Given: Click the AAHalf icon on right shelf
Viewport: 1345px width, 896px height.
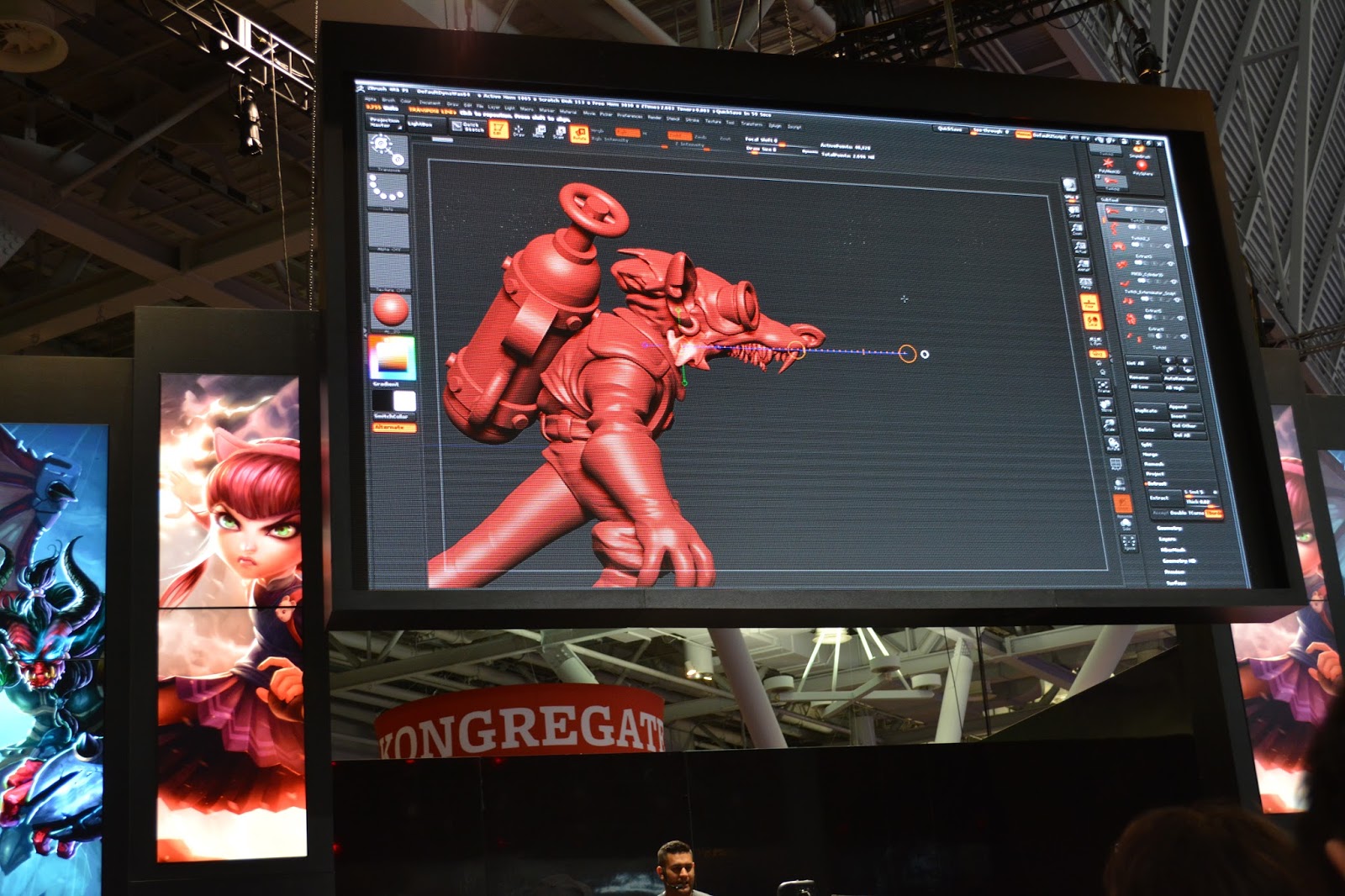Looking at the screenshot, I should [1084, 267].
